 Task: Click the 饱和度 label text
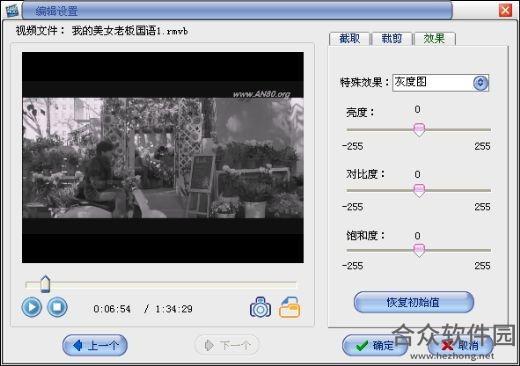pyautogui.click(x=365, y=235)
